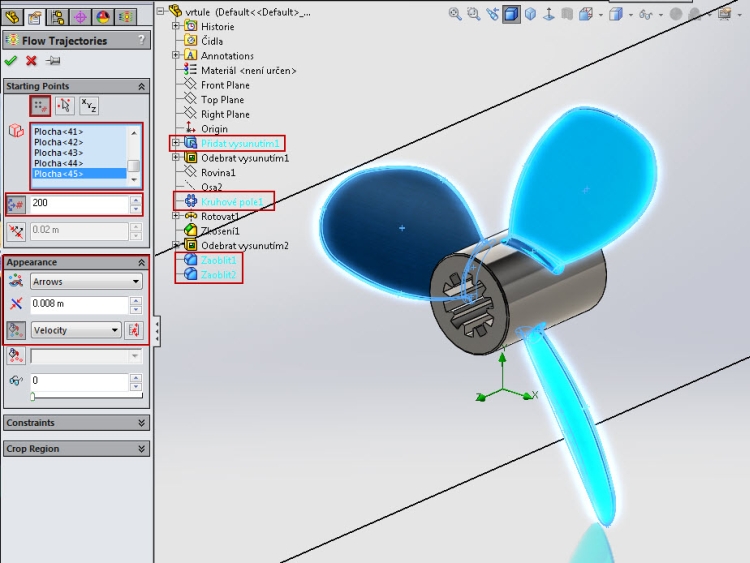Open the ConfigurationManager tab
Screen dimensions: 750x563
[x=57, y=17]
